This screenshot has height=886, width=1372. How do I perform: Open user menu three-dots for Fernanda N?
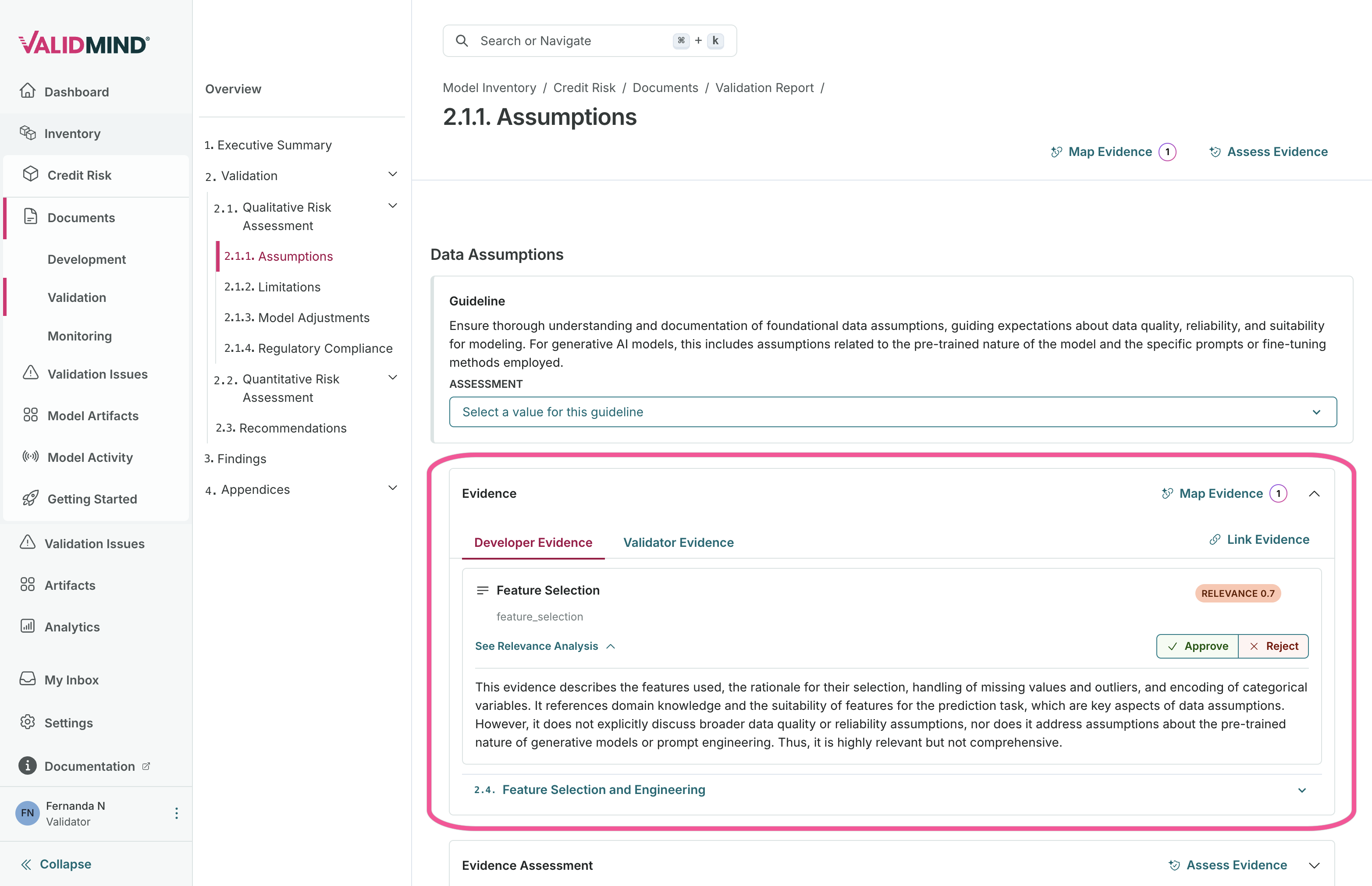176,813
